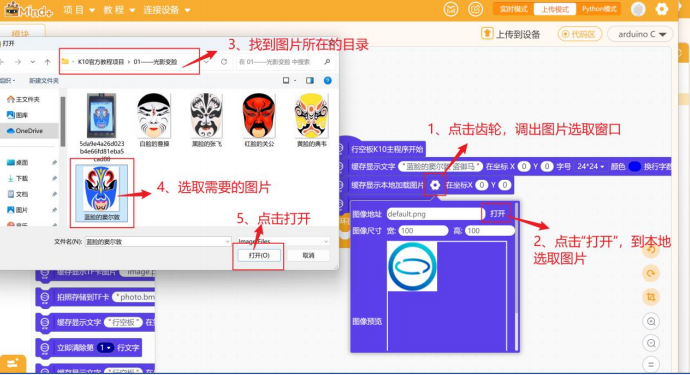Open Mind+ settings gear in top bar
690x375 pixels.
(x=661, y=9)
